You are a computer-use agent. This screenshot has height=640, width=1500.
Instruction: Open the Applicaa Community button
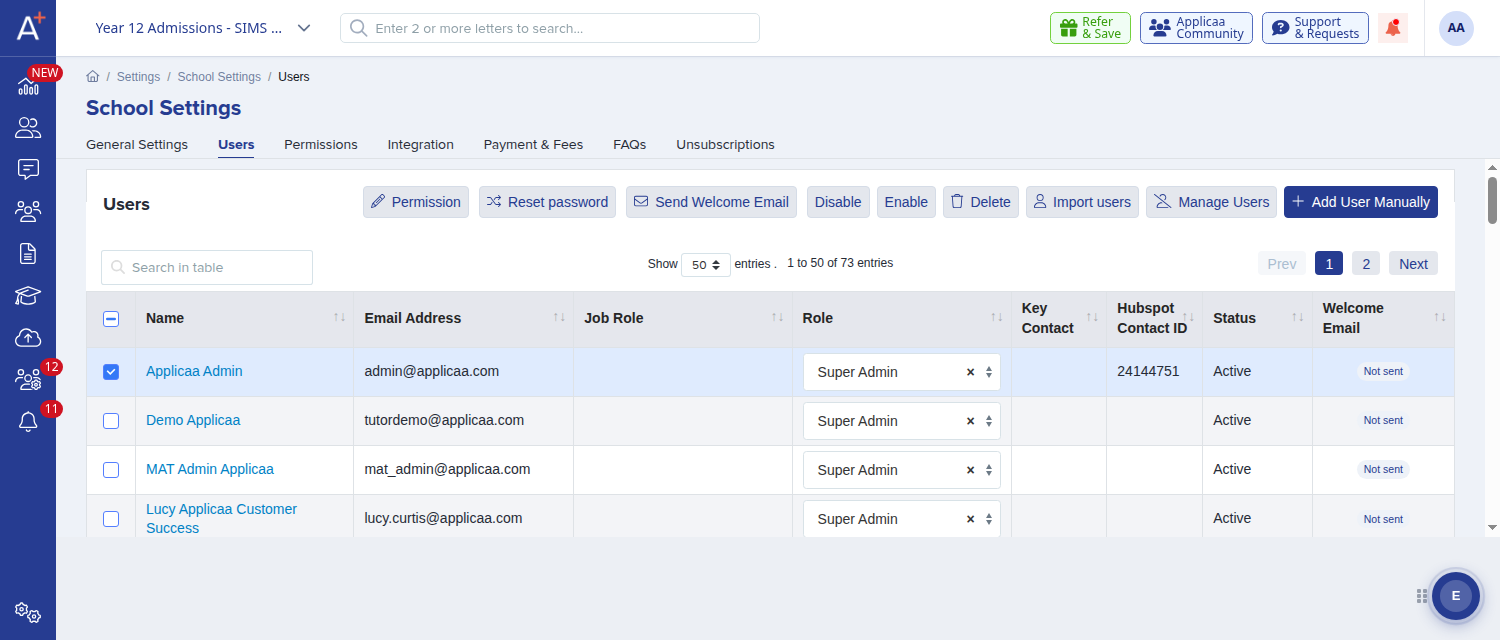pos(1196,28)
